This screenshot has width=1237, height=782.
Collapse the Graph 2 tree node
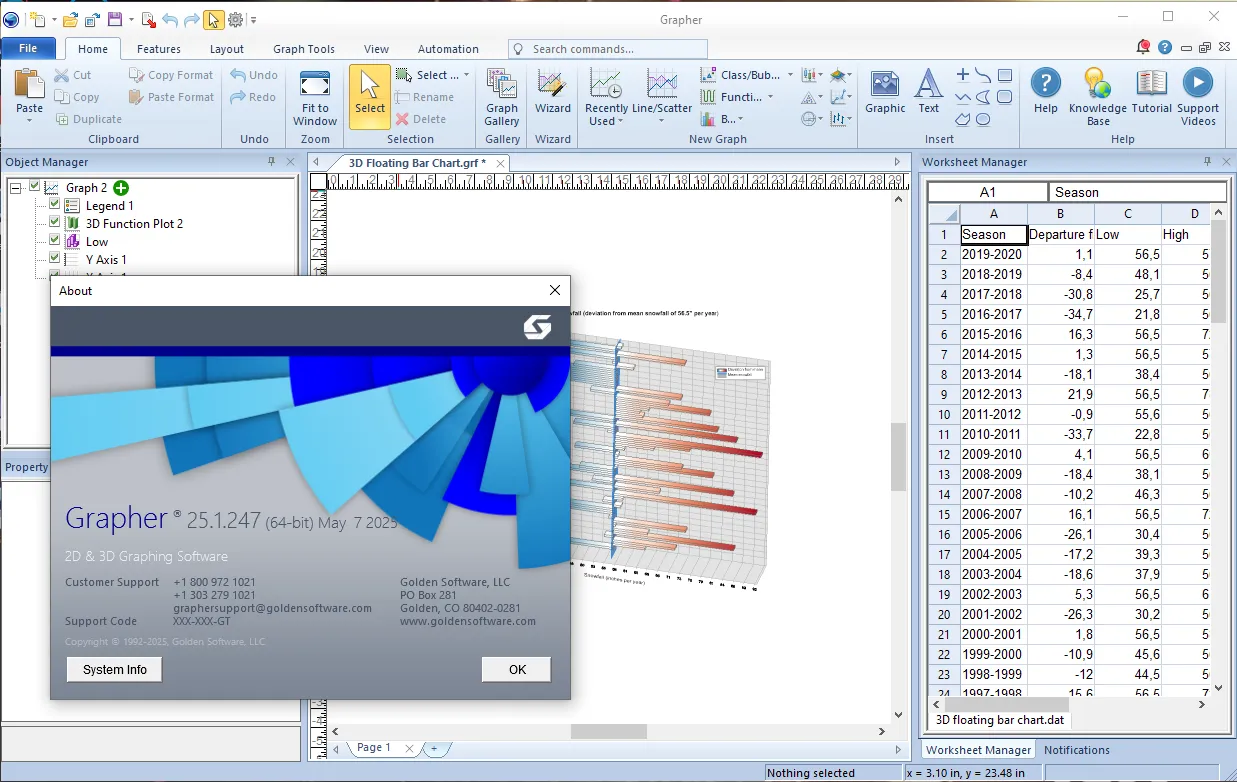point(16,188)
